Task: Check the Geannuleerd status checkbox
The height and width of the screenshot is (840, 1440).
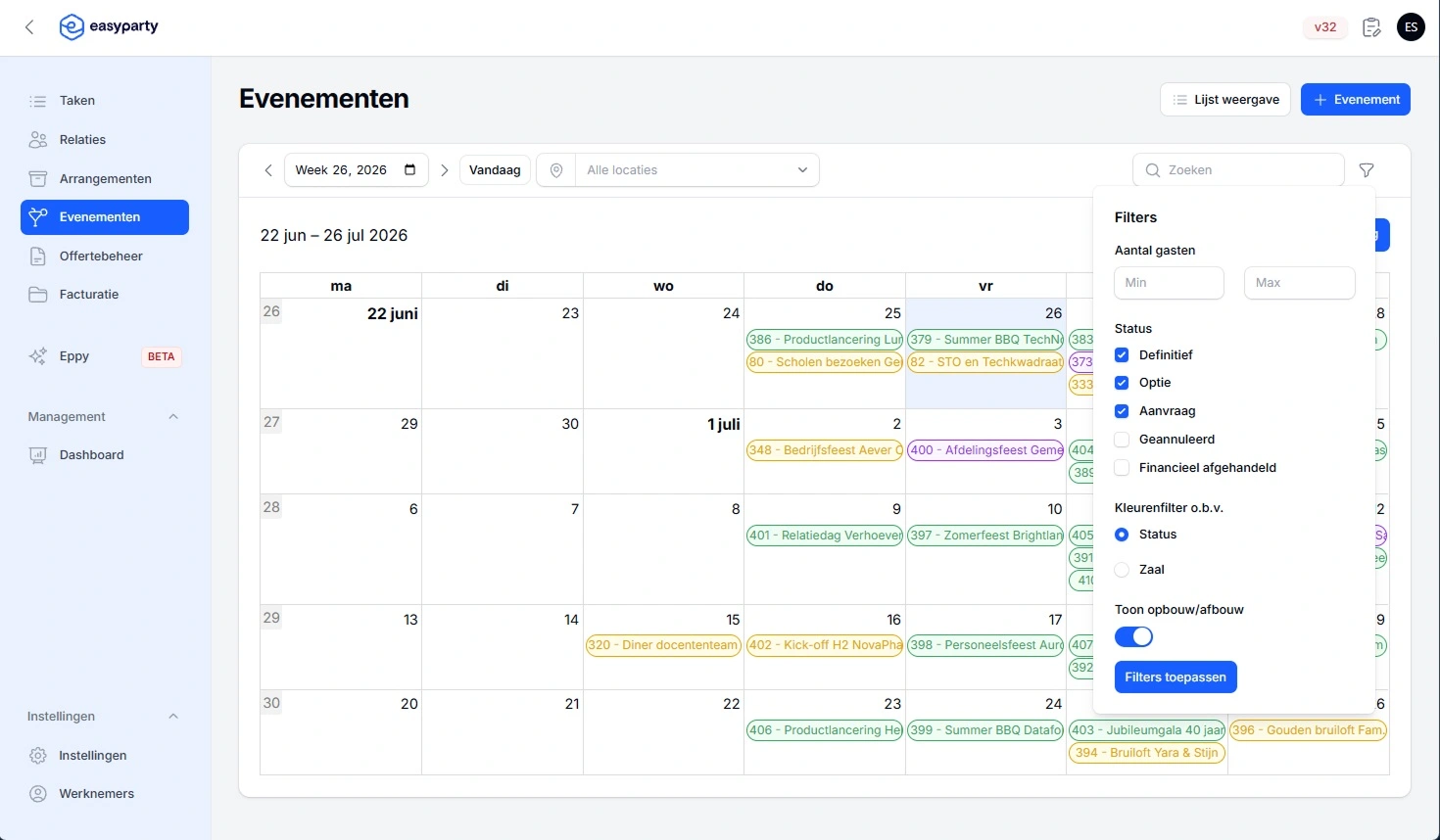Action: coord(1122,440)
